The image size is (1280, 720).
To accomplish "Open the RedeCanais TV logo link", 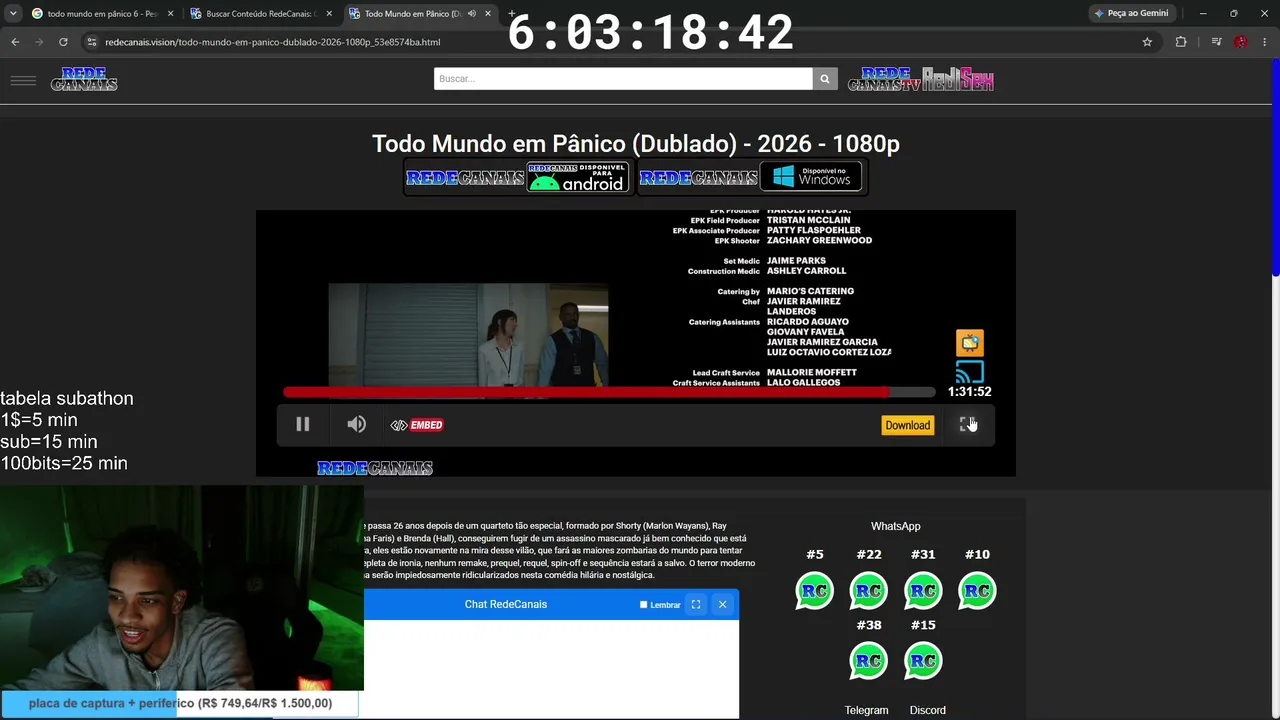I will pos(884,79).
